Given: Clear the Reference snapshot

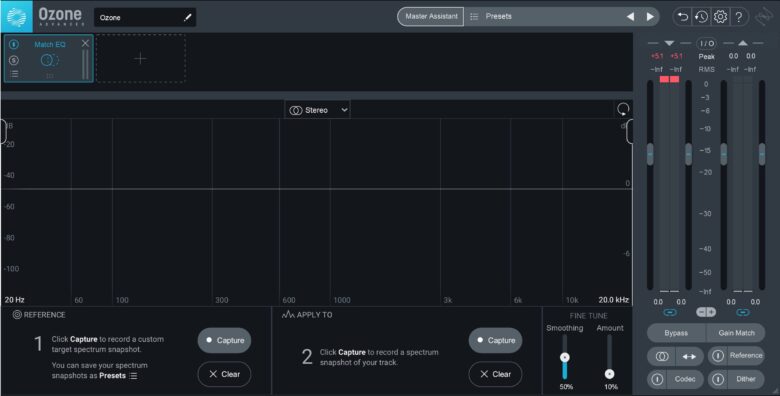Looking at the screenshot, I should (x=224, y=374).
